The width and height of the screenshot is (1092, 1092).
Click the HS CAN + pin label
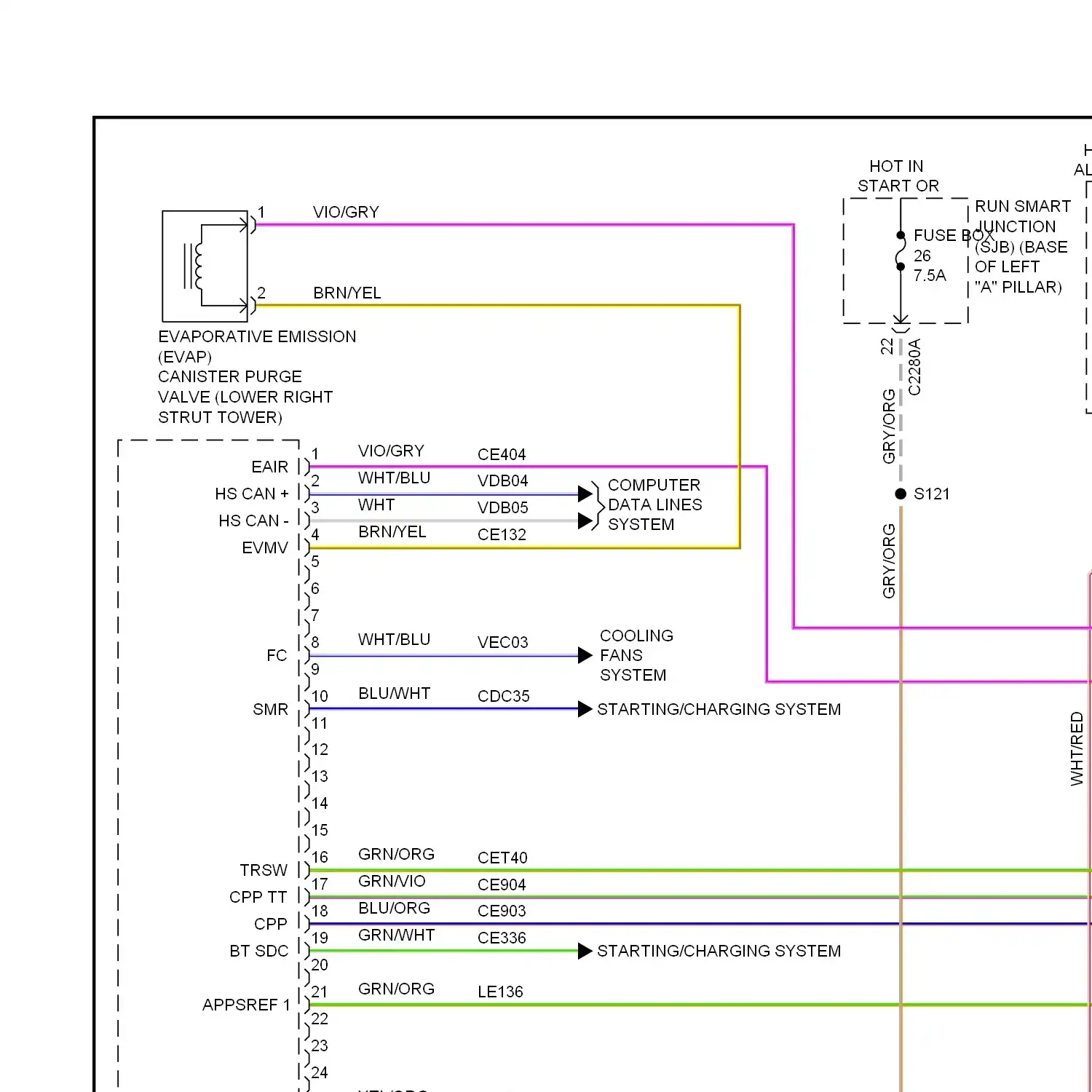tap(252, 494)
